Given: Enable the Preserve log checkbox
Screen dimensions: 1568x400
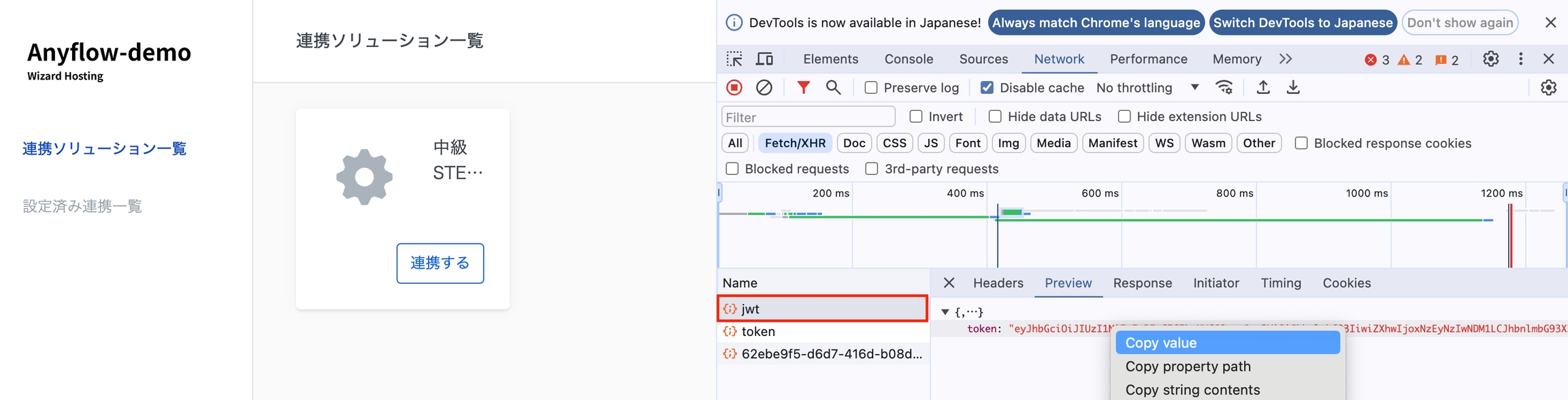Looking at the screenshot, I should click(871, 88).
